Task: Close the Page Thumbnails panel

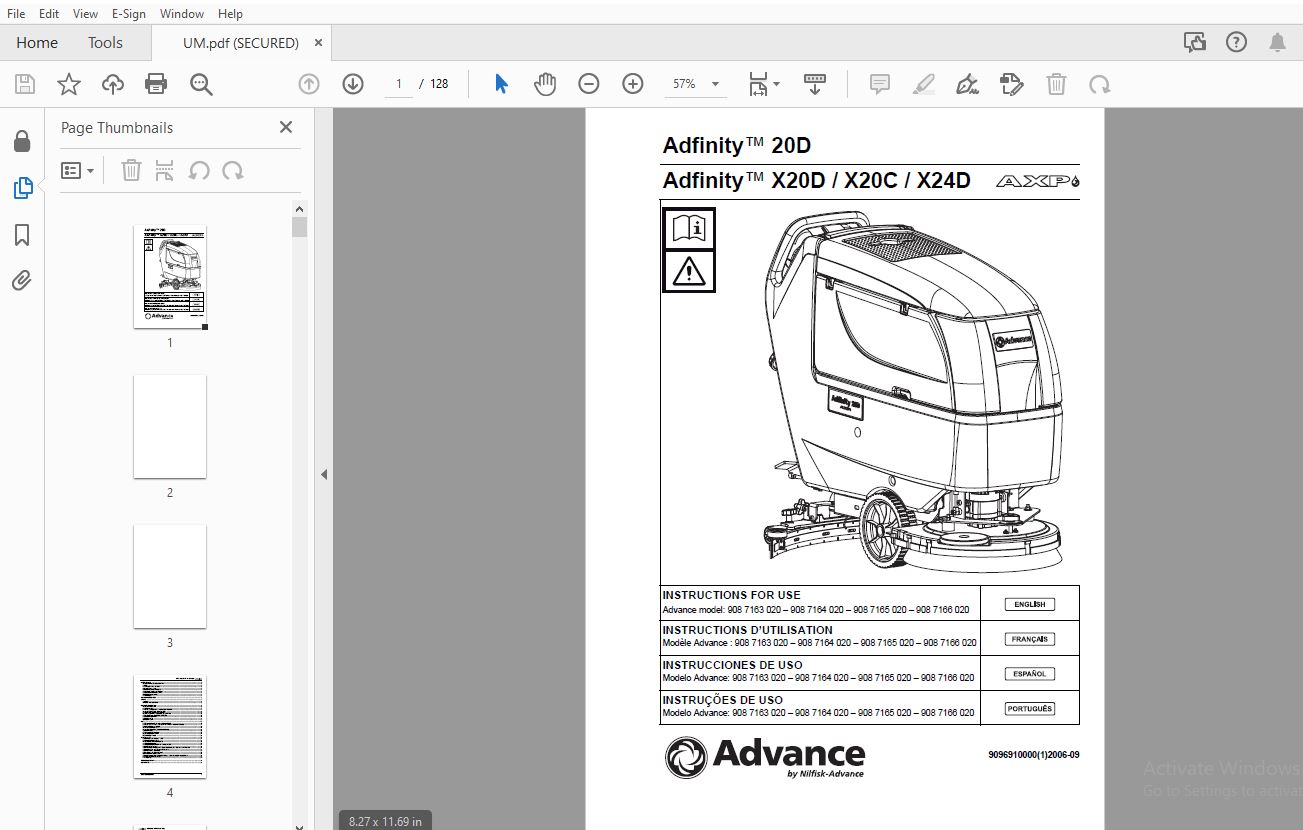Action: pos(286,127)
